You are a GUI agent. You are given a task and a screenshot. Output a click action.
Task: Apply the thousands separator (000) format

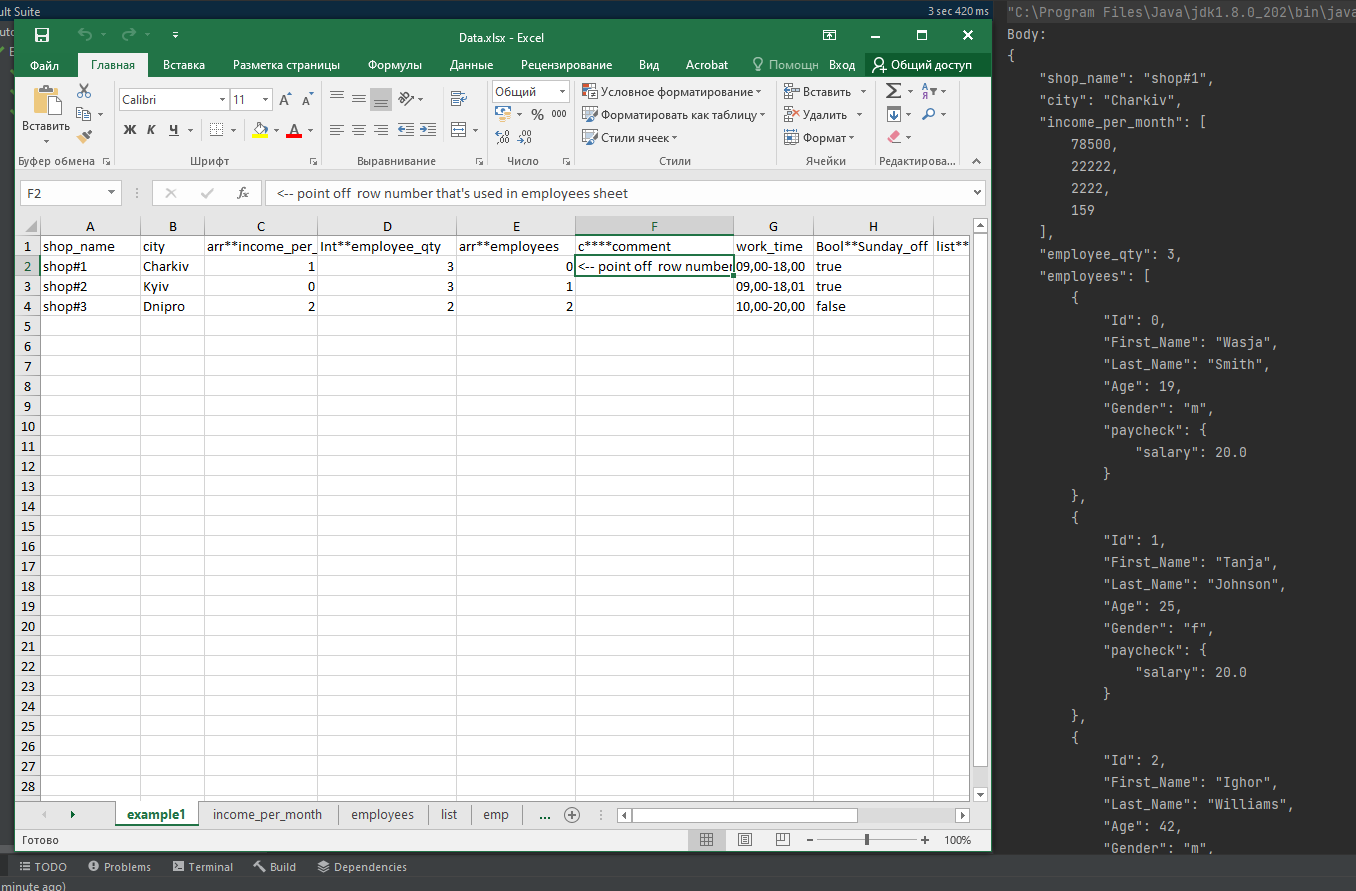(x=559, y=114)
